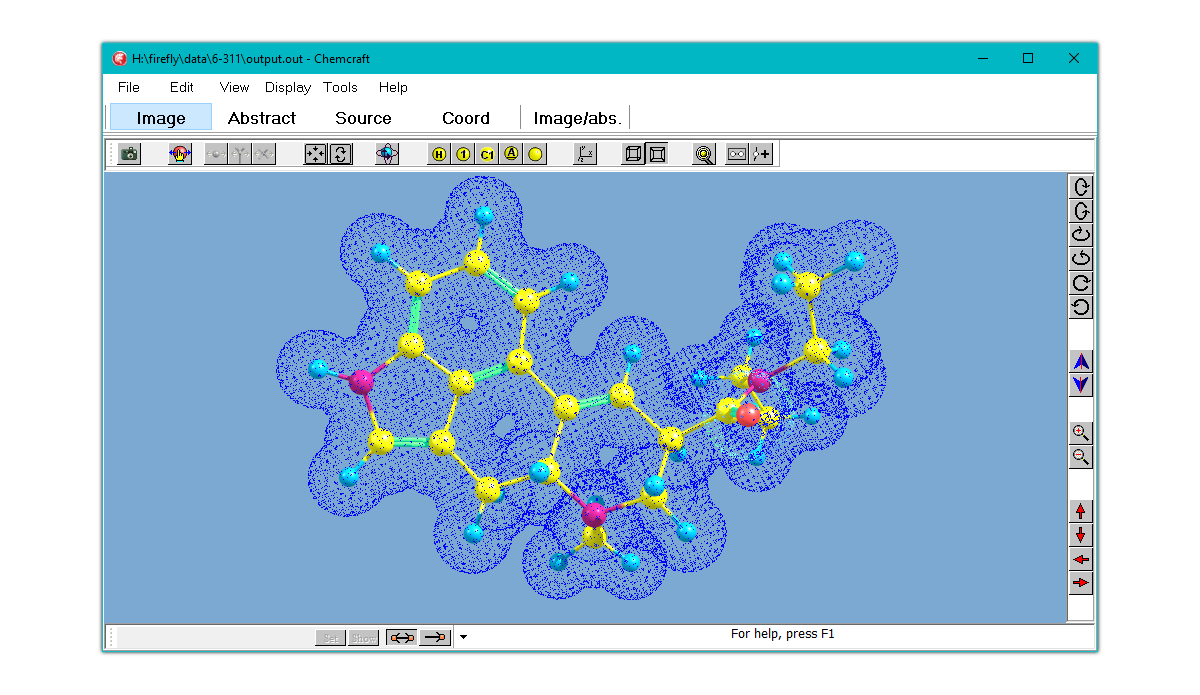Image resolution: width=1200 pixels, height=695 pixels.
Task: Toggle the yellow 1 atom numbers button
Action: (x=462, y=154)
